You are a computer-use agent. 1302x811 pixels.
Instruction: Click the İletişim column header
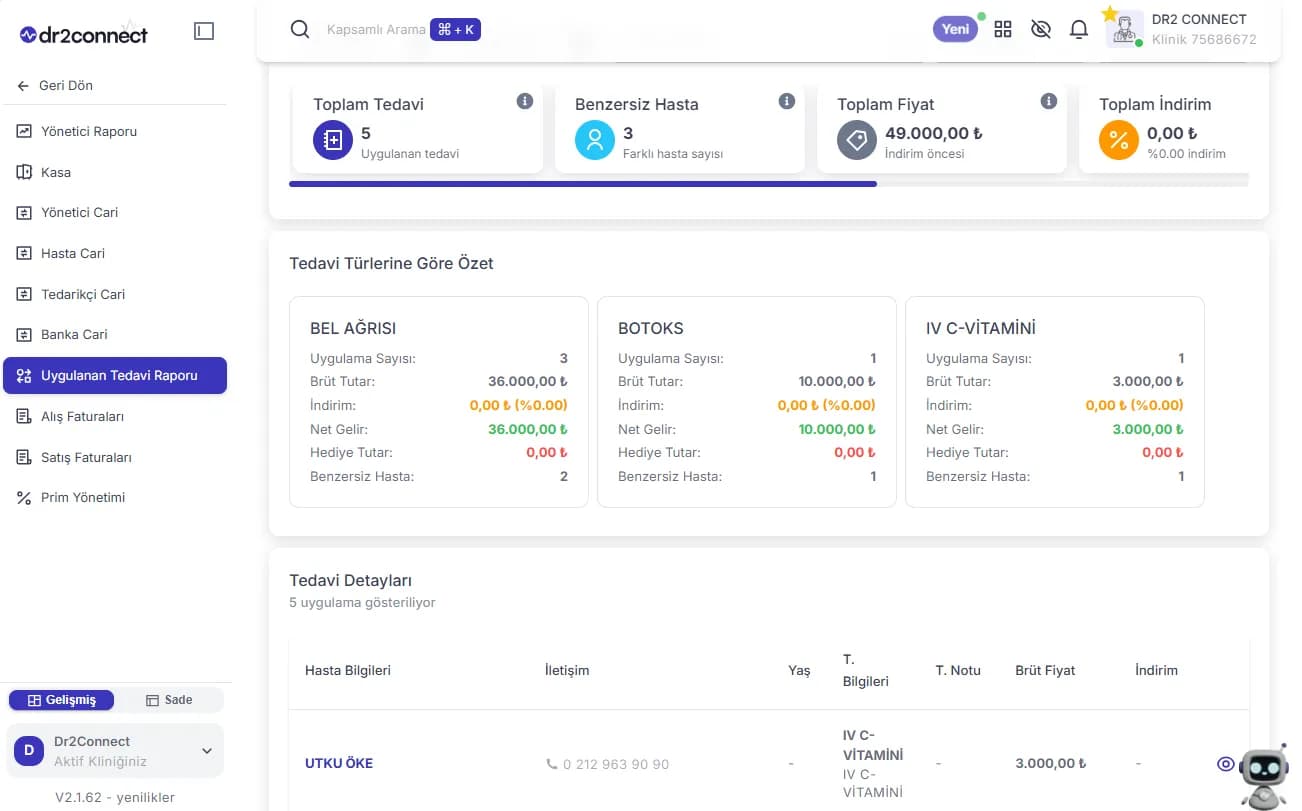point(567,670)
